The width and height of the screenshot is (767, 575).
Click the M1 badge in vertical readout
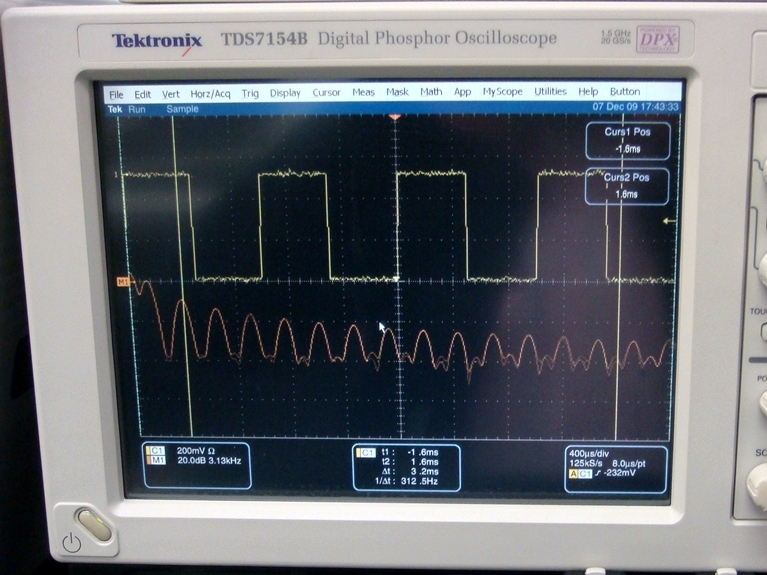coord(156,460)
